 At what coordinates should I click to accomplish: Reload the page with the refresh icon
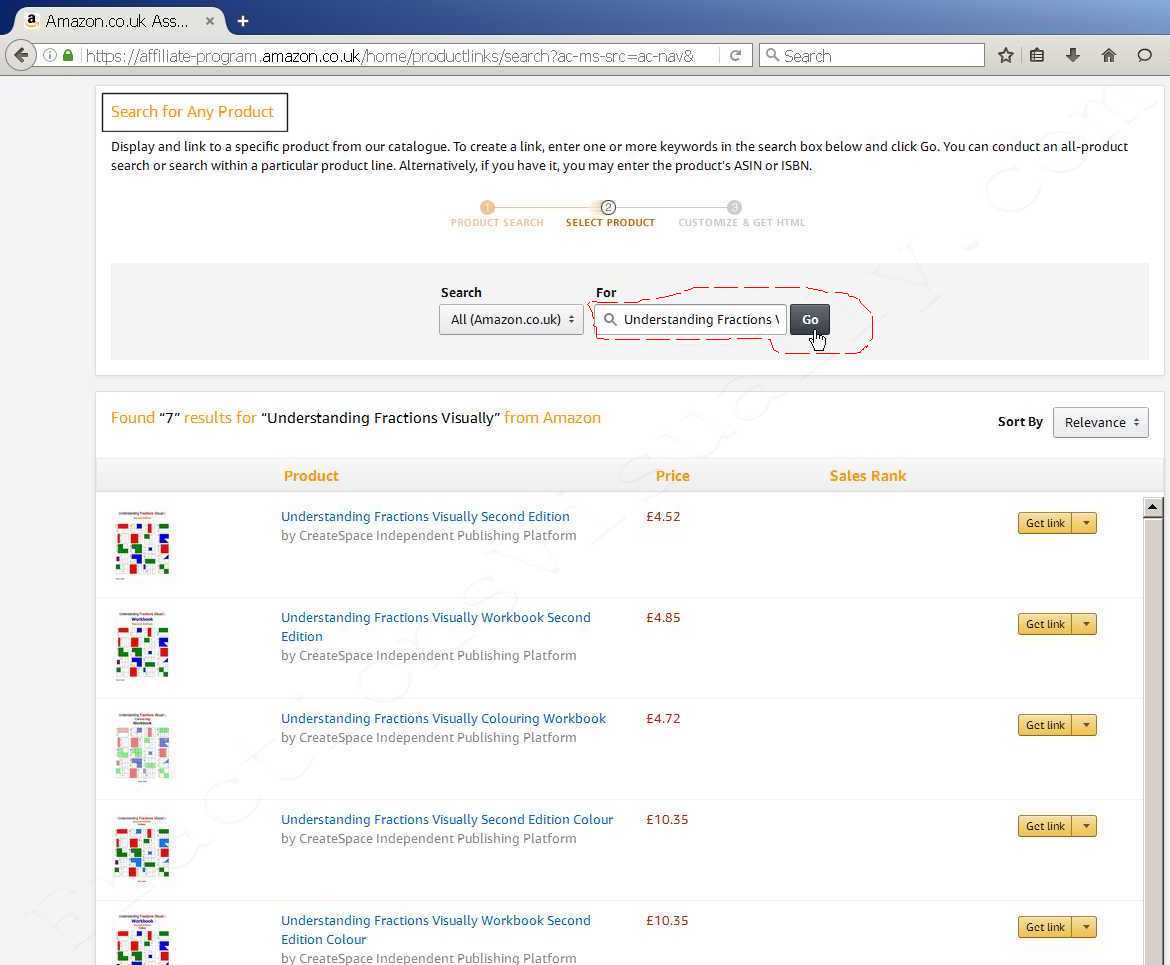(x=735, y=55)
